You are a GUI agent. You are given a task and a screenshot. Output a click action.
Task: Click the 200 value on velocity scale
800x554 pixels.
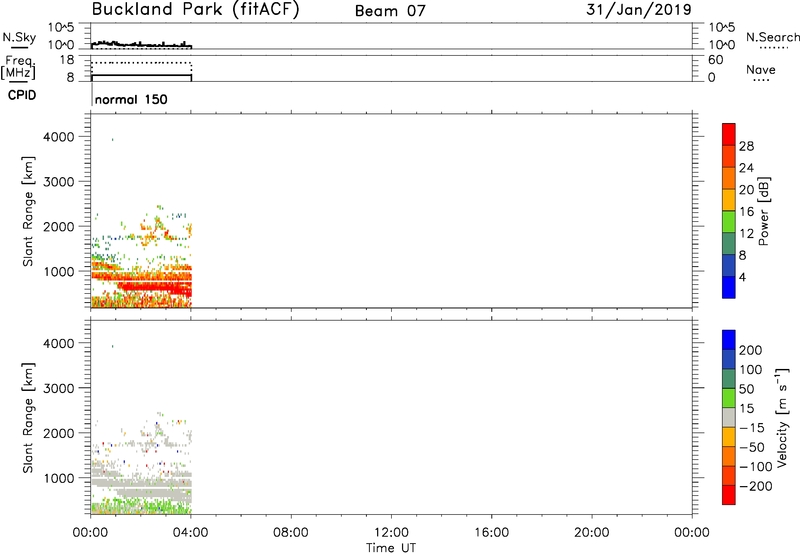click(751, 350)
